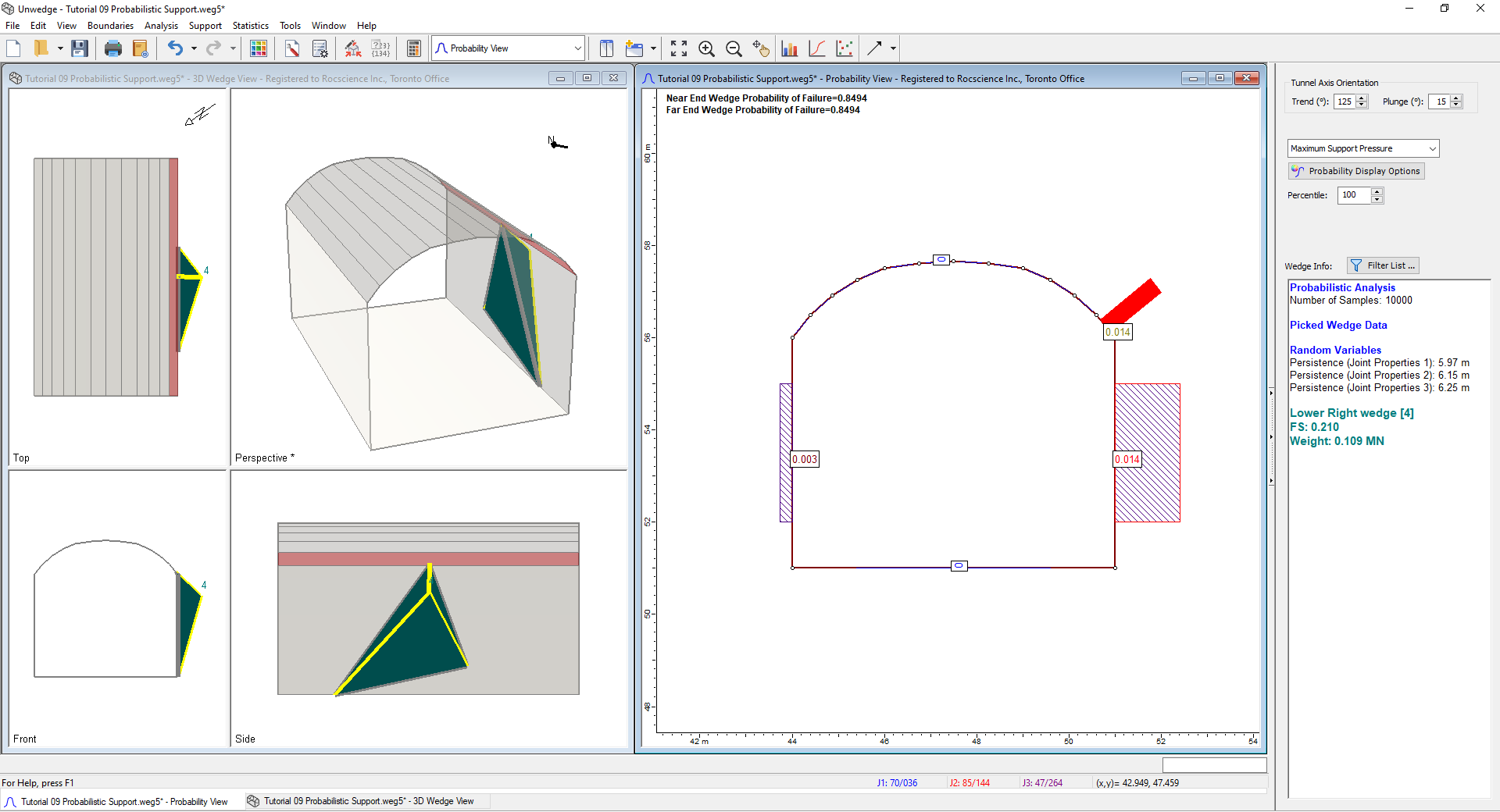Open the Analysis menu
This screenshot has width=1500, height=812.
[x=161, y=26]
